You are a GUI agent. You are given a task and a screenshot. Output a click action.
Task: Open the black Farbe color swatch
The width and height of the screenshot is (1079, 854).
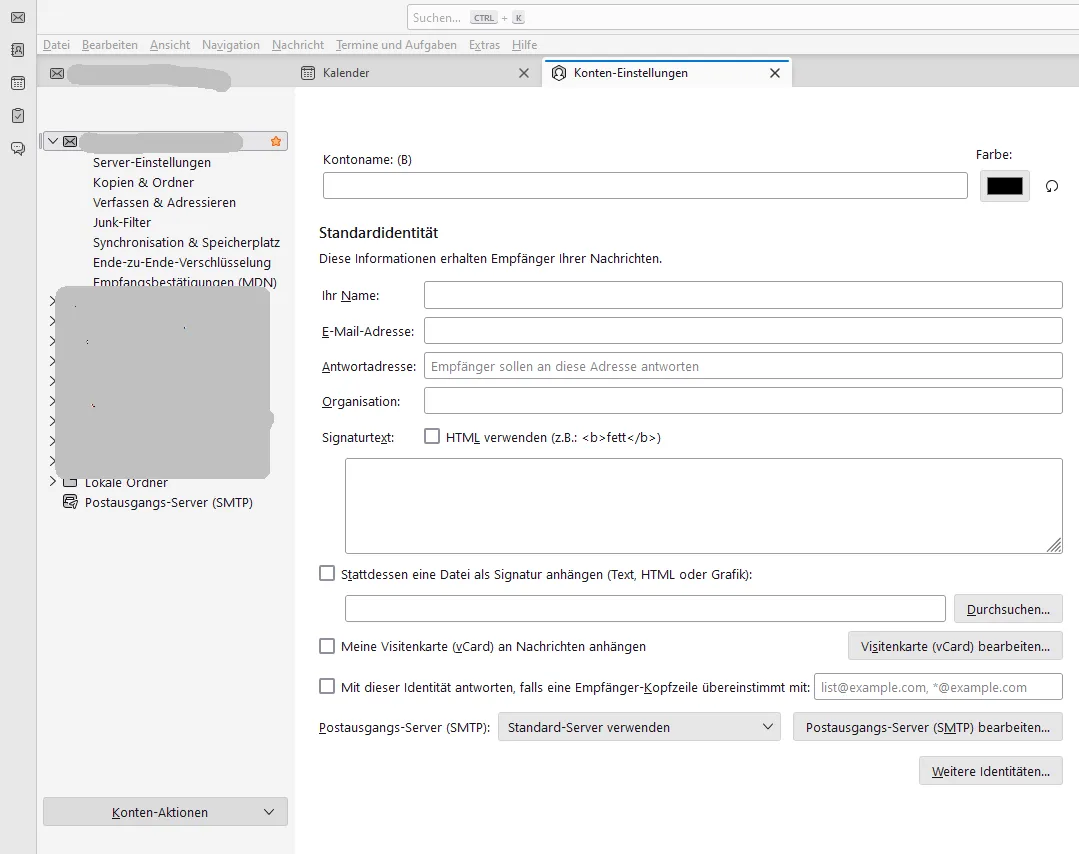[1005, 186]
